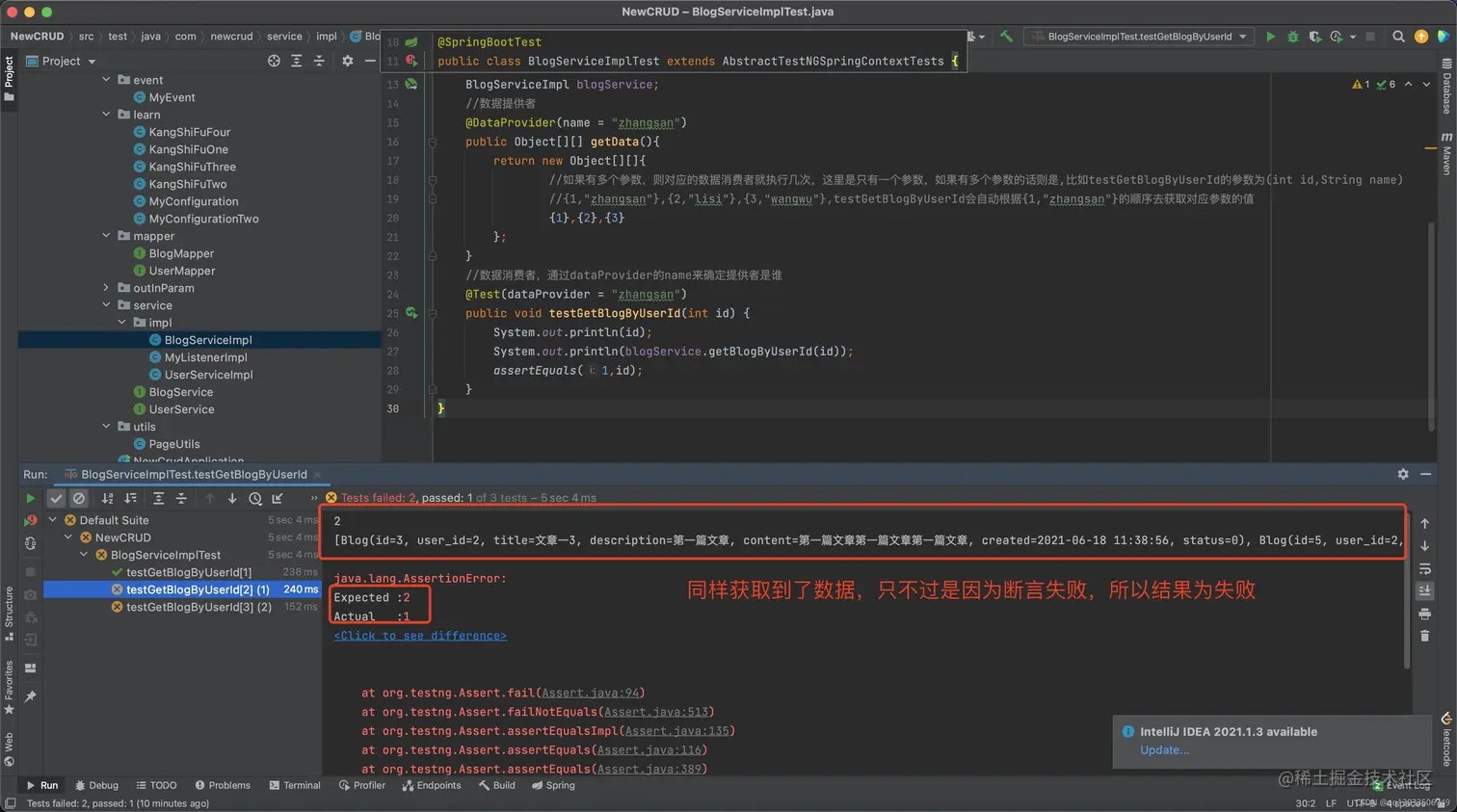The height and width of the screenshot is (812, 1457).
Task: Click Update link in IDEA notification
Action: (x=1164, y=750)
